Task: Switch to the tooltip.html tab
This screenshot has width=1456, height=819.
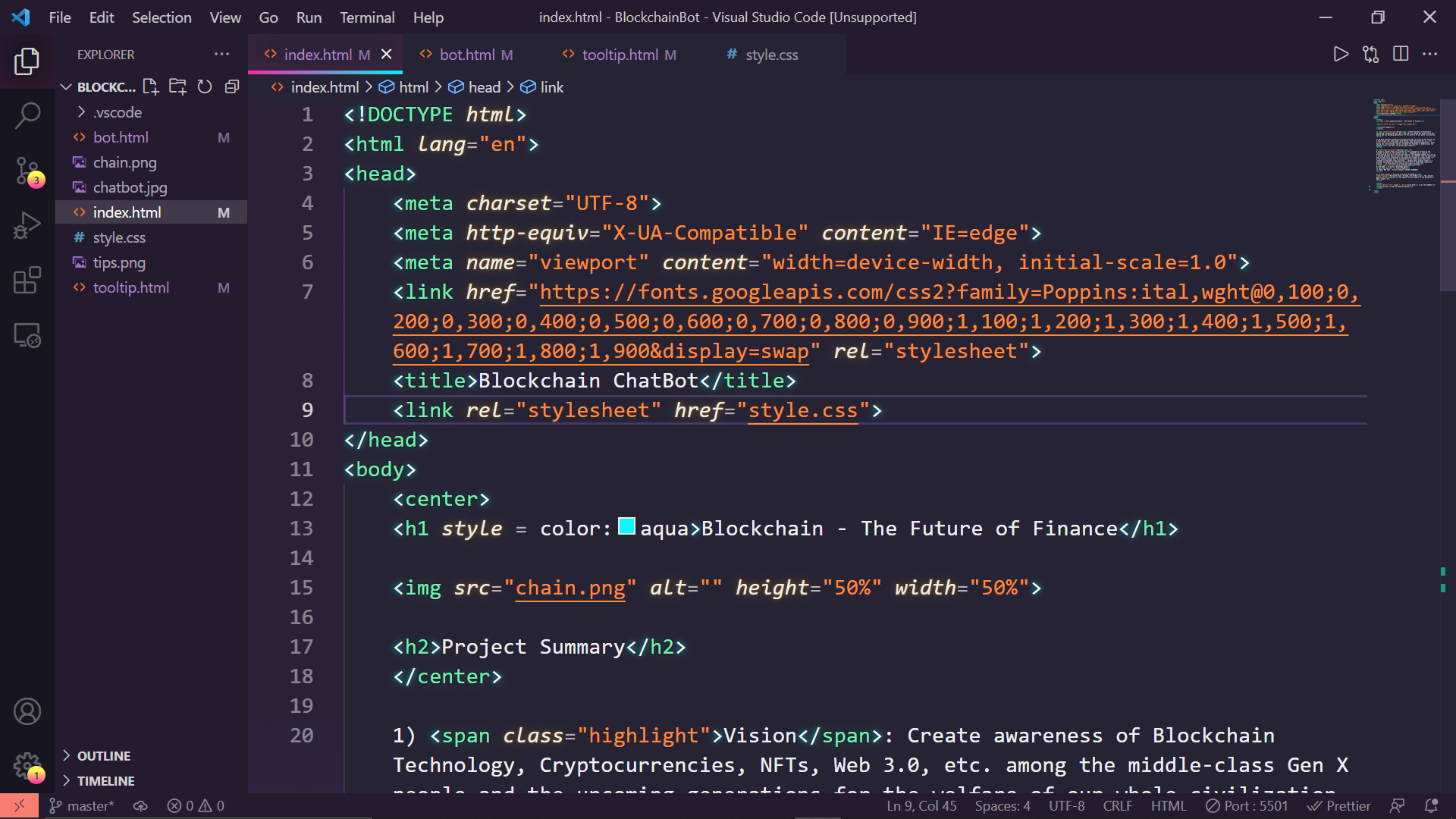Action: tap(620, 55)
